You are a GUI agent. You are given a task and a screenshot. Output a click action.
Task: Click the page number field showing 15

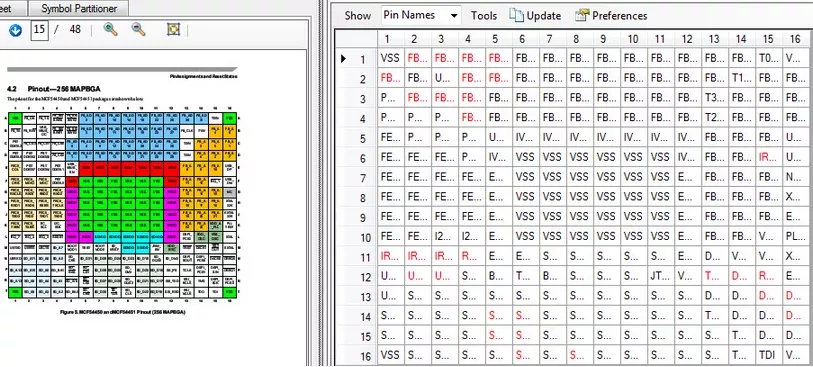coord(39,30)
